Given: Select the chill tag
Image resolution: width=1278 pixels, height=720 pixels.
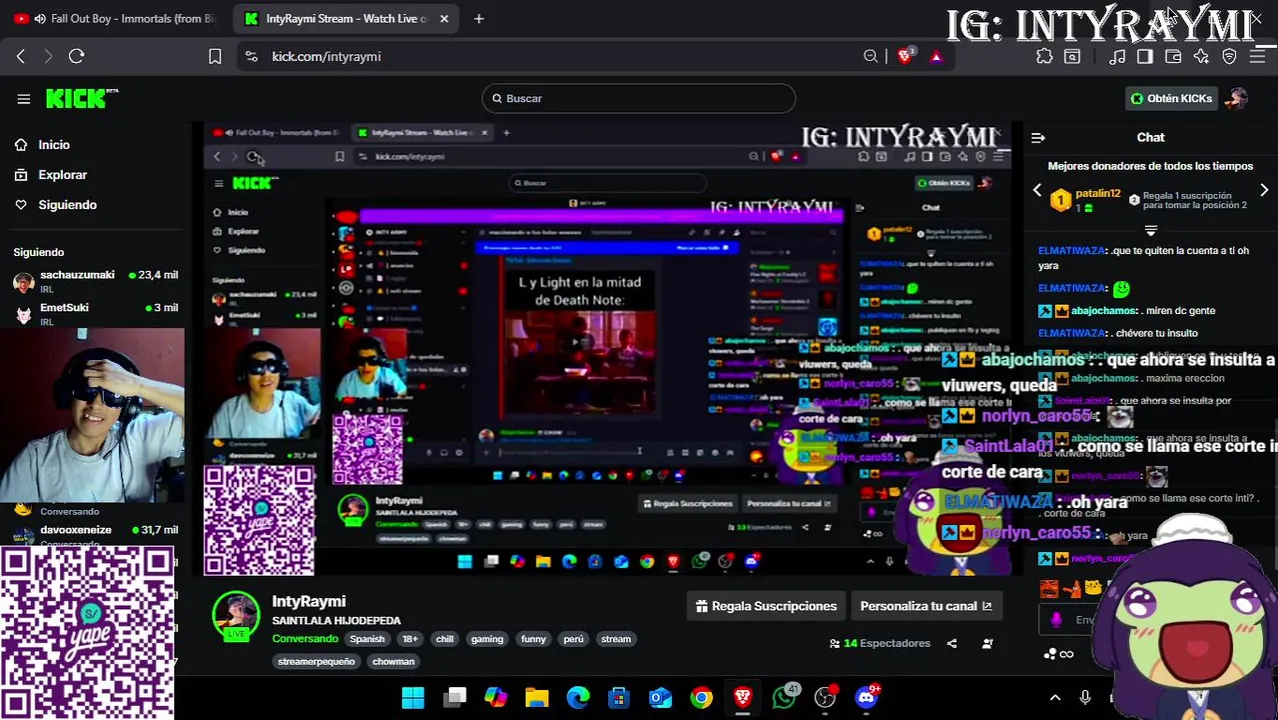Looking at the screenshot, I should pos(445,639).
